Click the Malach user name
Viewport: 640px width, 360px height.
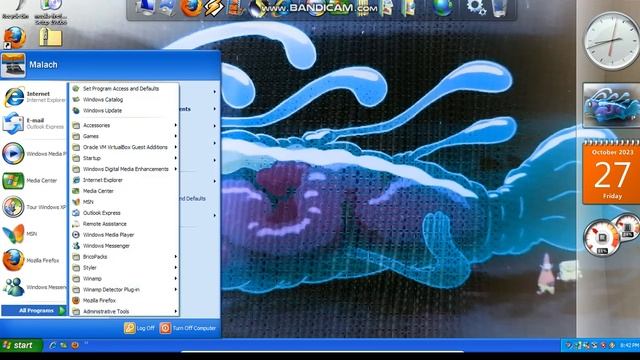pos(43,65)
